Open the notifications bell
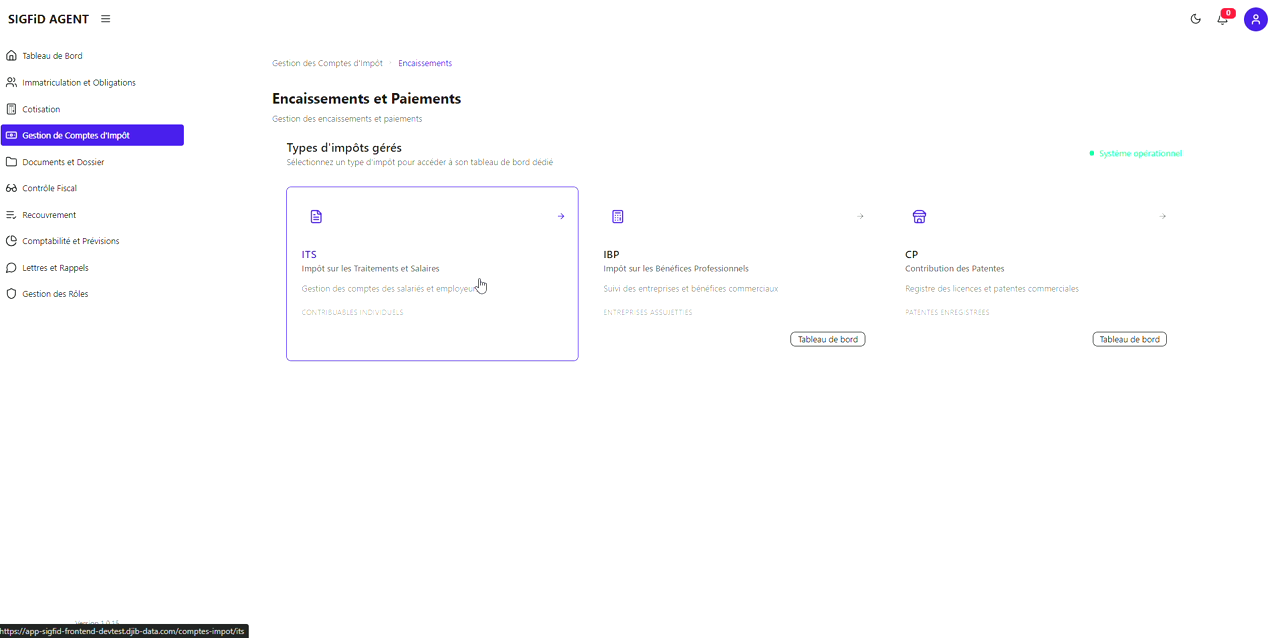The image size is (1280, 638). coord(1222,19)
